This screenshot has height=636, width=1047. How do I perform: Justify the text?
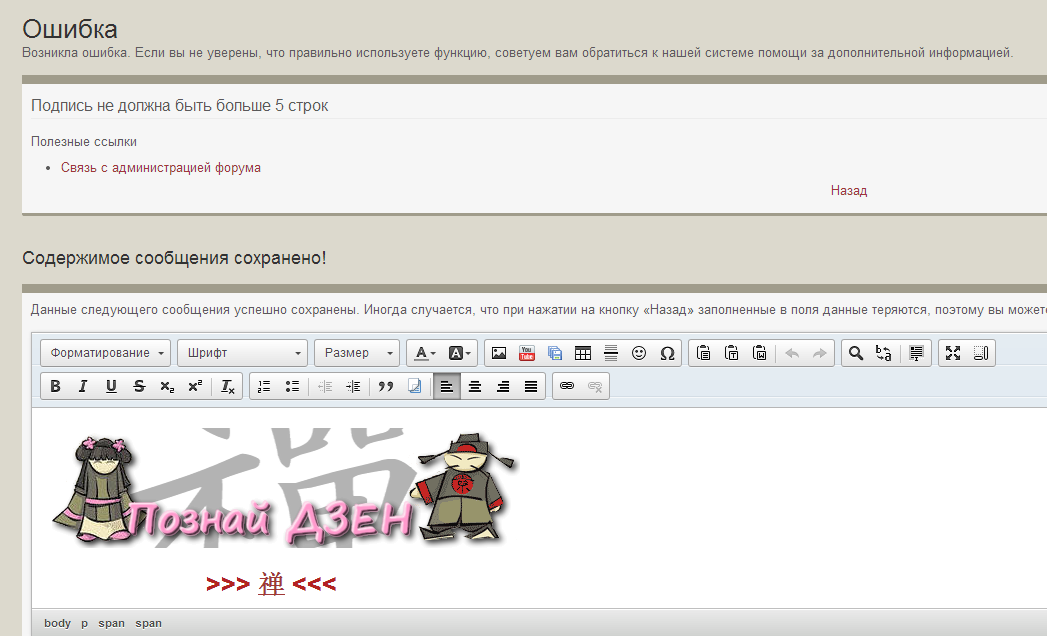531,386
